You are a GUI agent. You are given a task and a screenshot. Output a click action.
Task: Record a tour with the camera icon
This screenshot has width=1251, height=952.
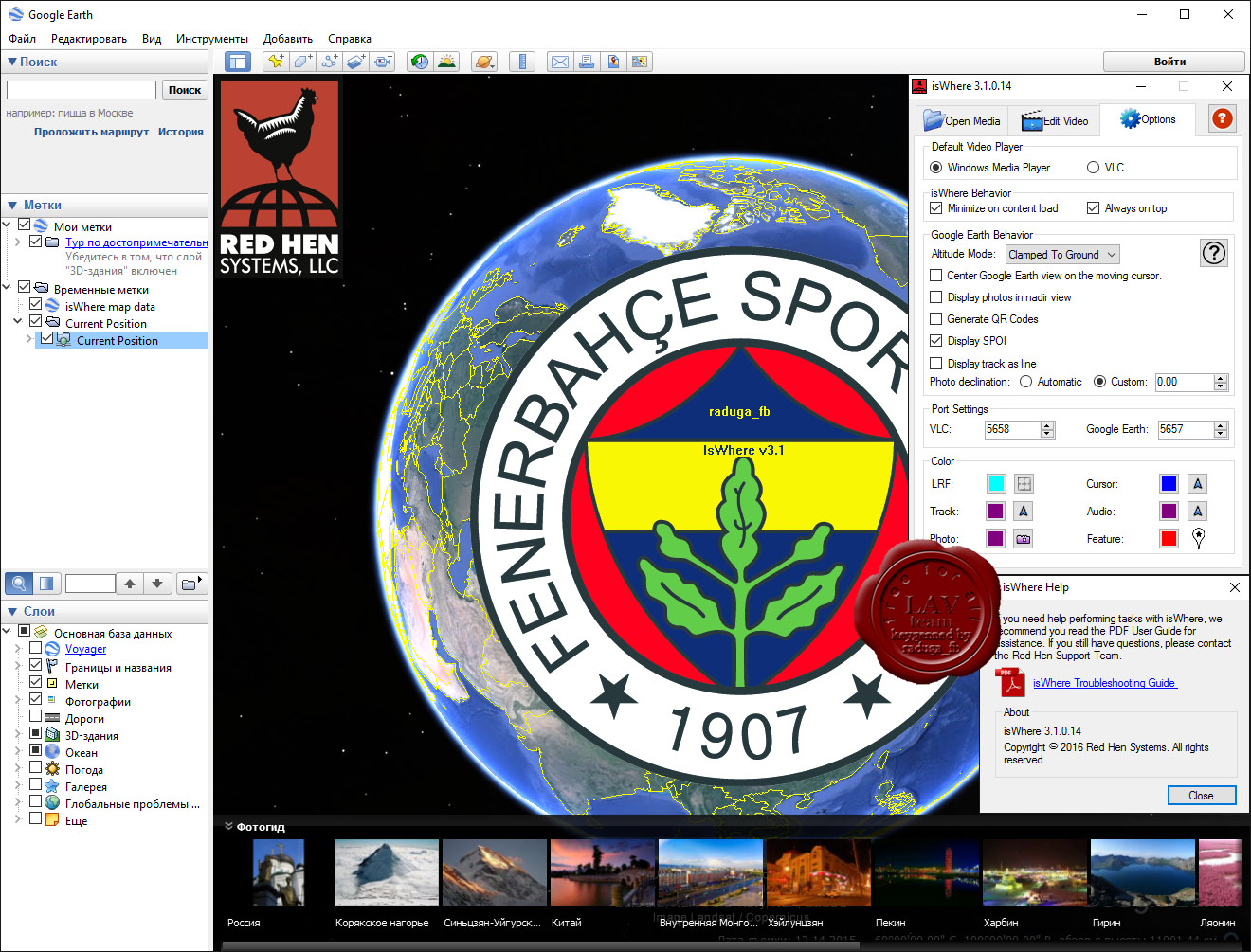click(x=382, y=62)
